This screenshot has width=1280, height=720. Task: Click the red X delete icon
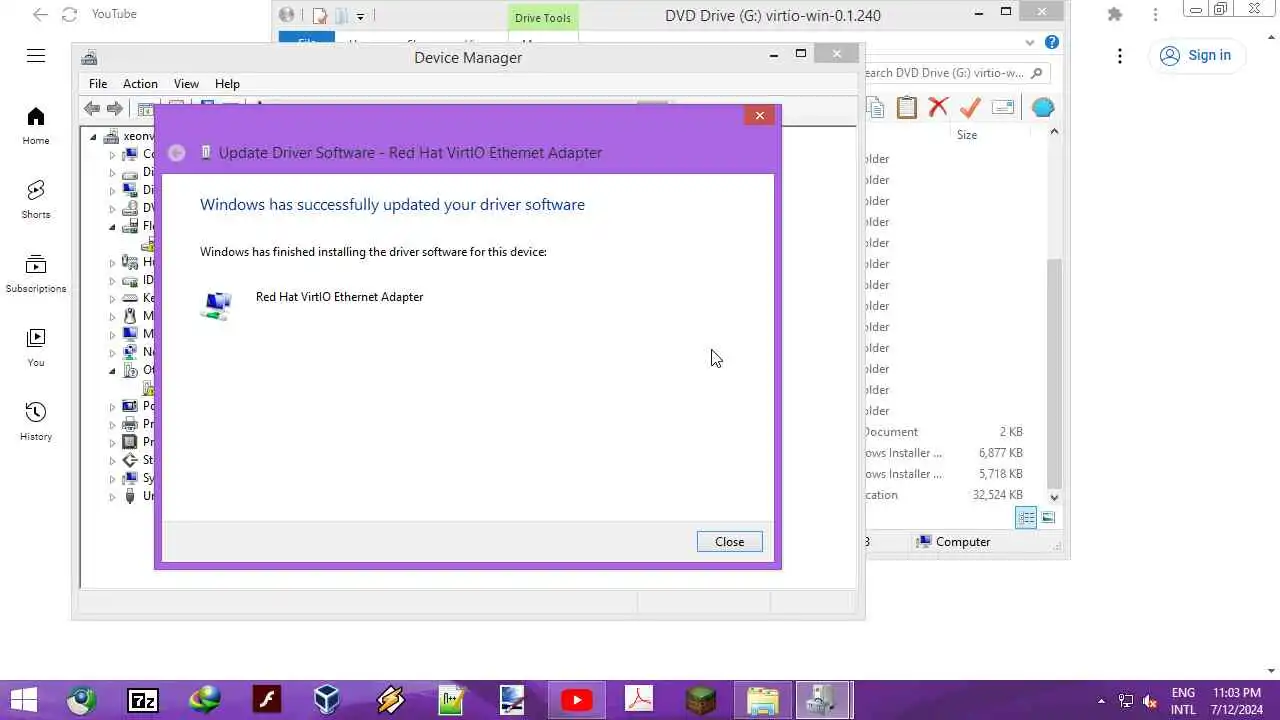[938, 108]
